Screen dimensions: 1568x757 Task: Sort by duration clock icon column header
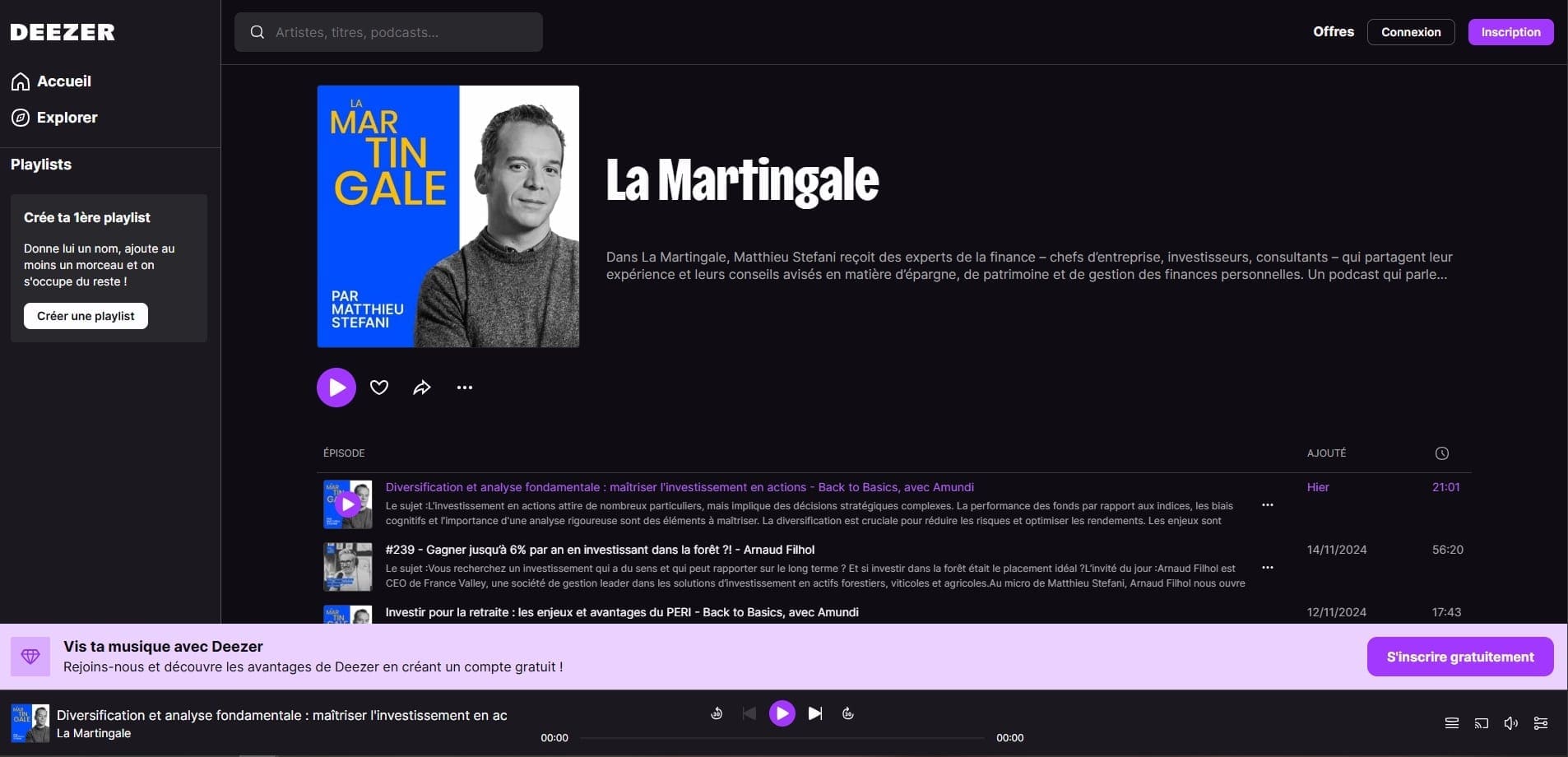pos(1442,453)
